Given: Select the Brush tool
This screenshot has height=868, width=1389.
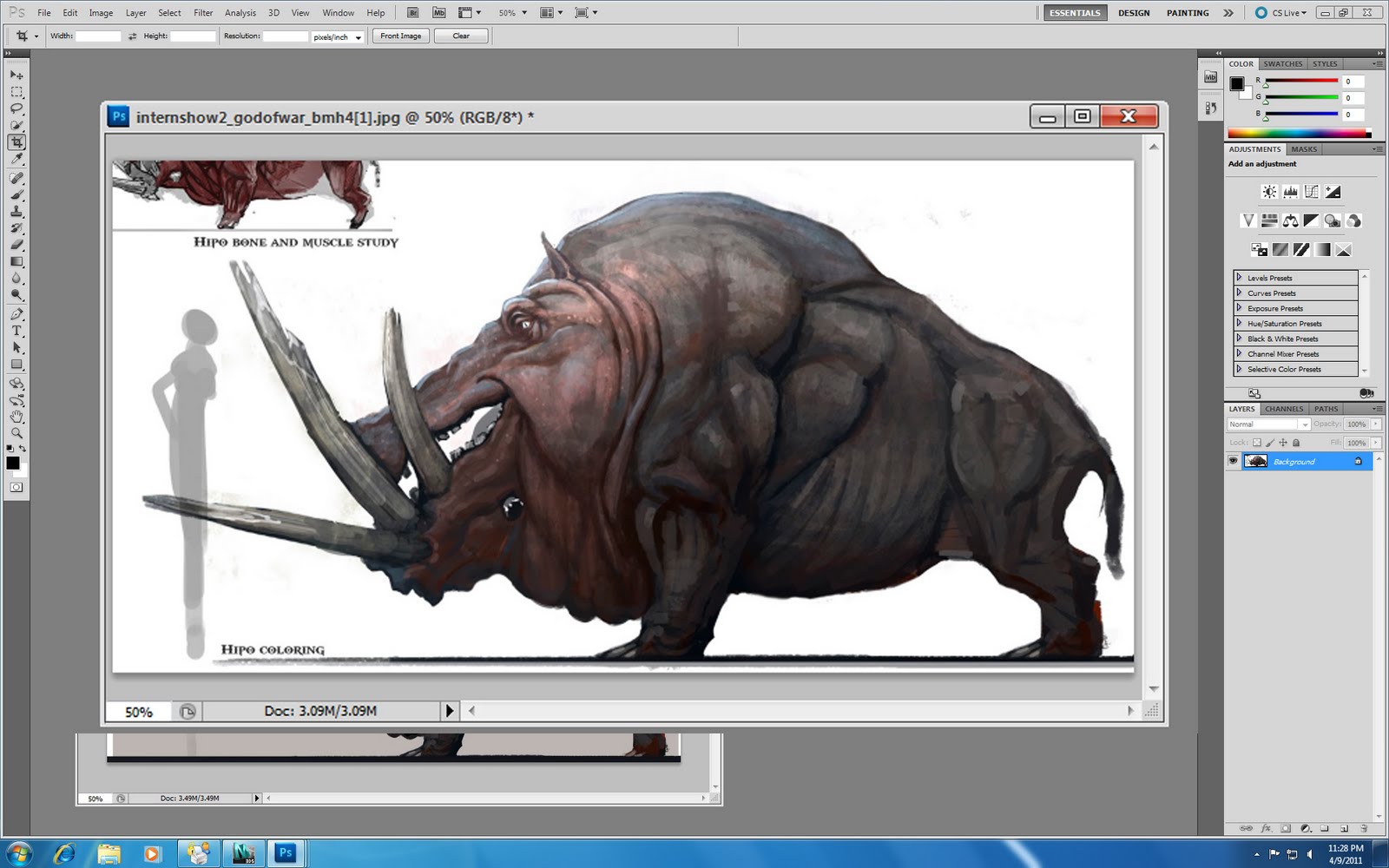Looking at the screenshot, I should 16,194.
